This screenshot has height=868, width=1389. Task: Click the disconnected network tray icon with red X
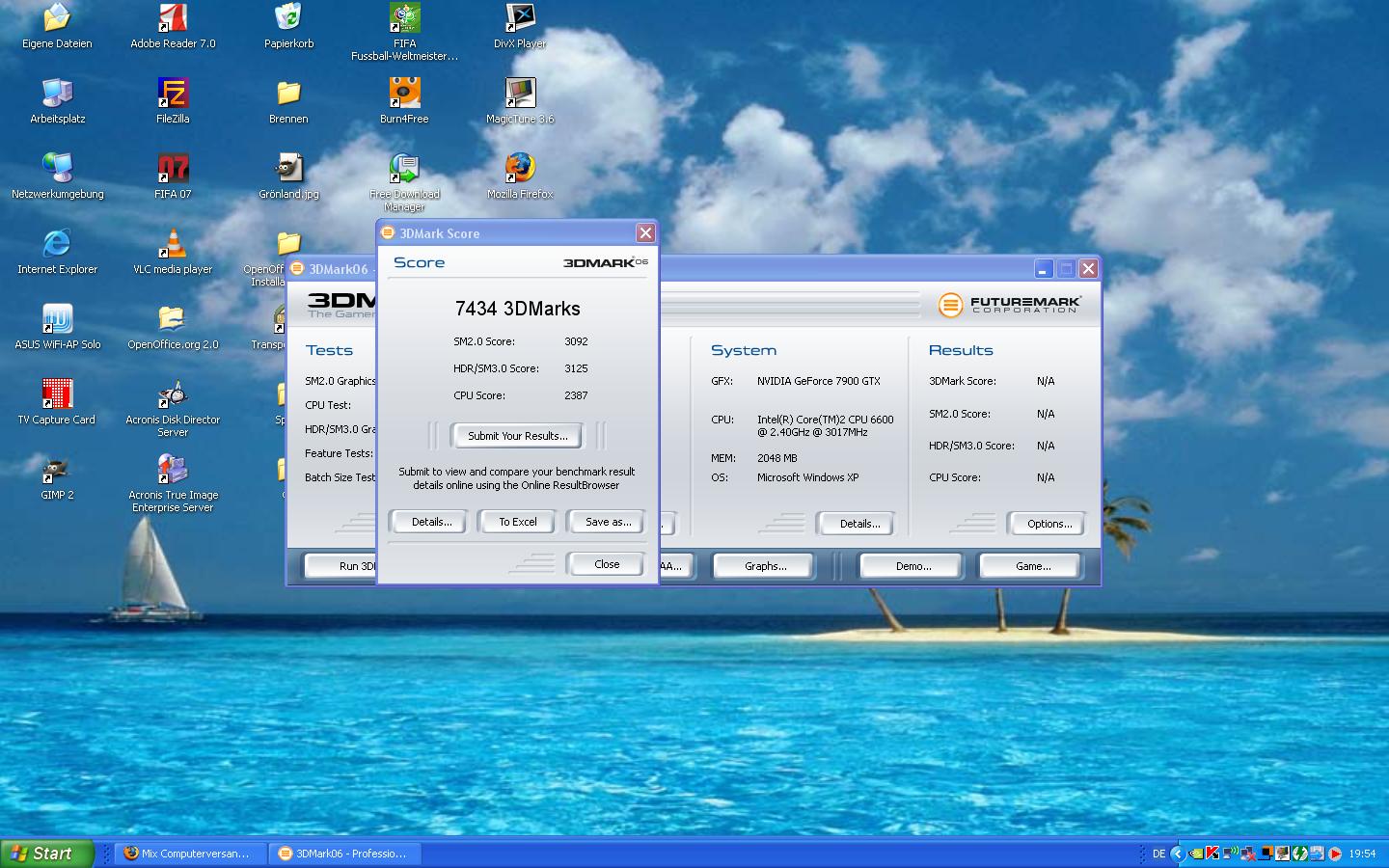1248,854
